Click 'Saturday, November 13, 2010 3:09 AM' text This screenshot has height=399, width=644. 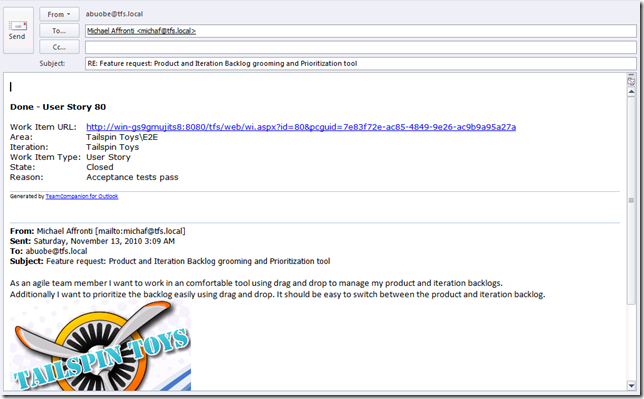pos(104,241)
